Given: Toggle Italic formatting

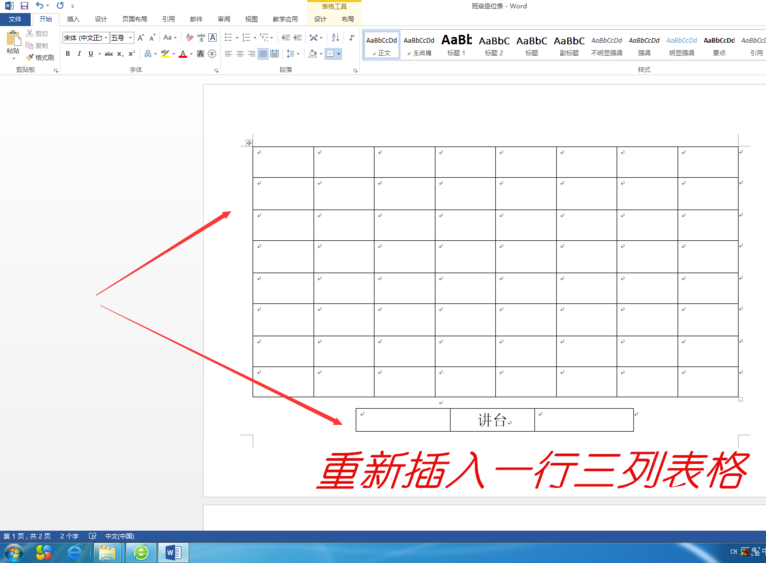Looking at the screenshot, I should coord(78,54).
